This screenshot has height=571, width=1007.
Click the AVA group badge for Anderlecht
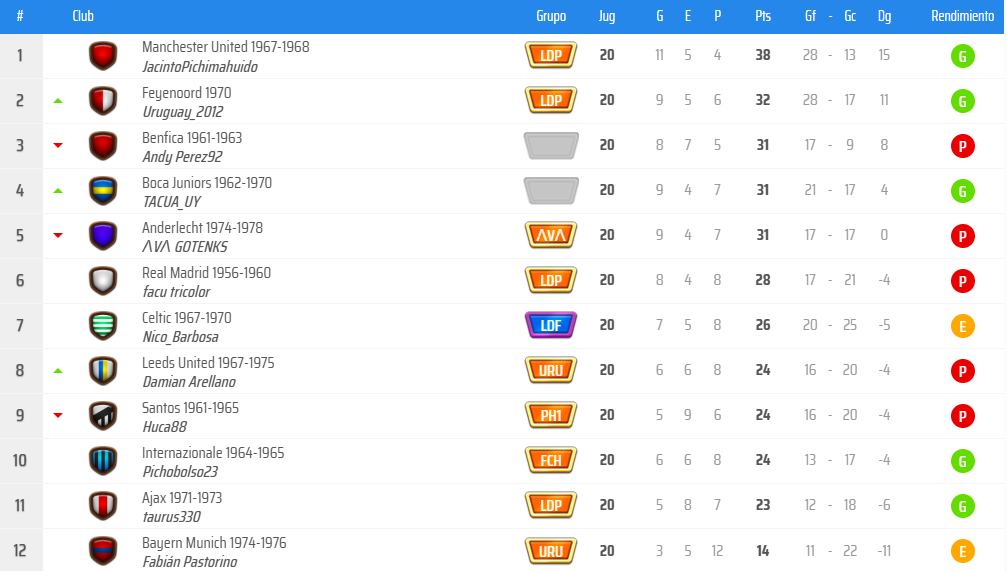(551, 236)
